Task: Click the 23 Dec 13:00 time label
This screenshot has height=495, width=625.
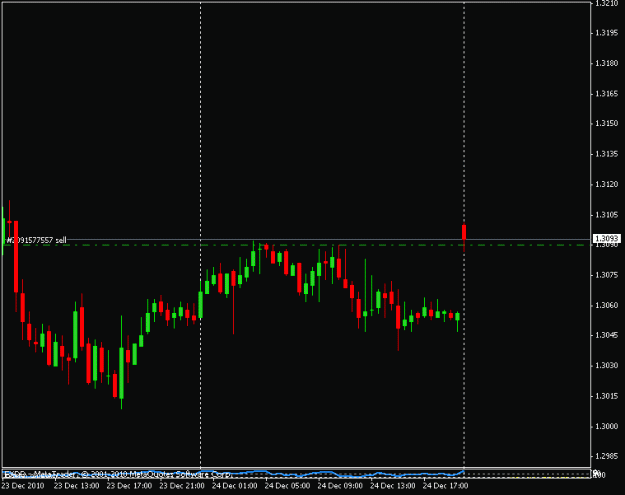Action: pos(77,486)
